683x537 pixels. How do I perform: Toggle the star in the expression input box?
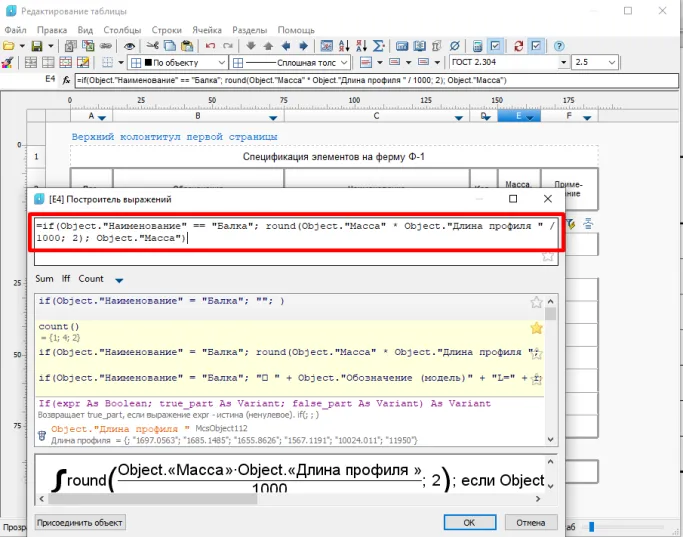[547, 257]
